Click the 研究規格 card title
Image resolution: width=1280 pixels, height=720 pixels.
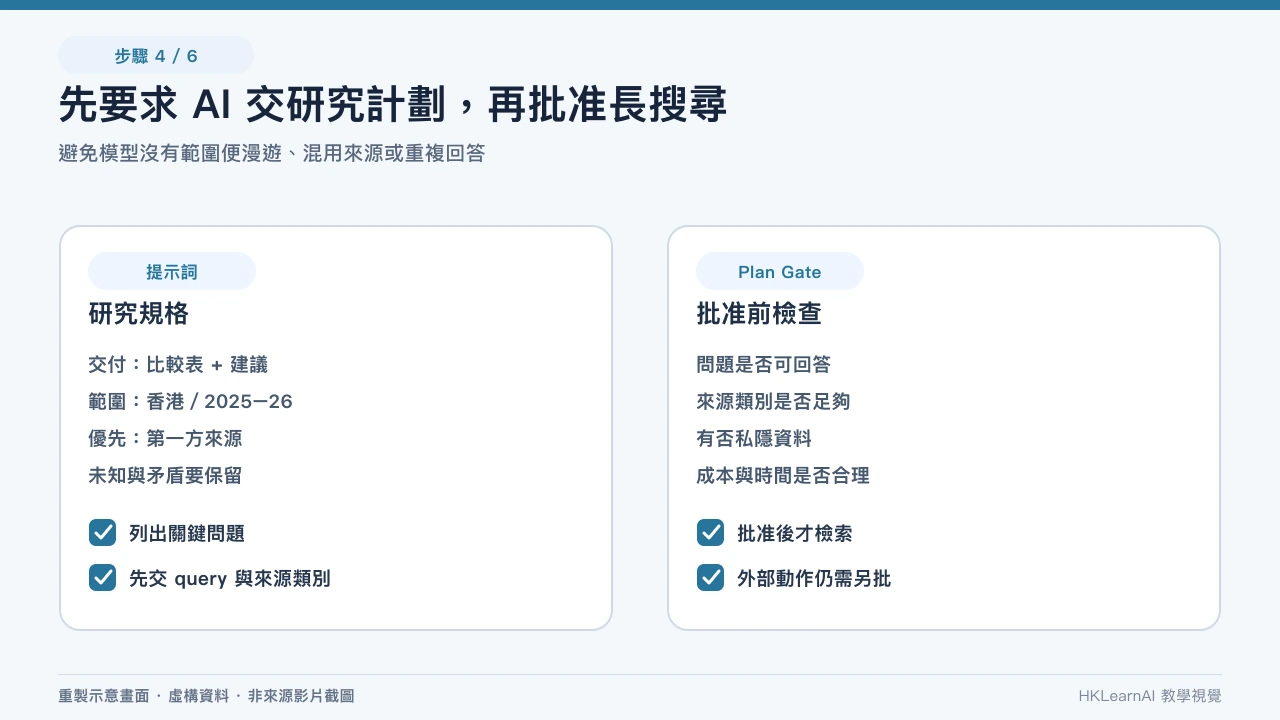tap(139, 314)
